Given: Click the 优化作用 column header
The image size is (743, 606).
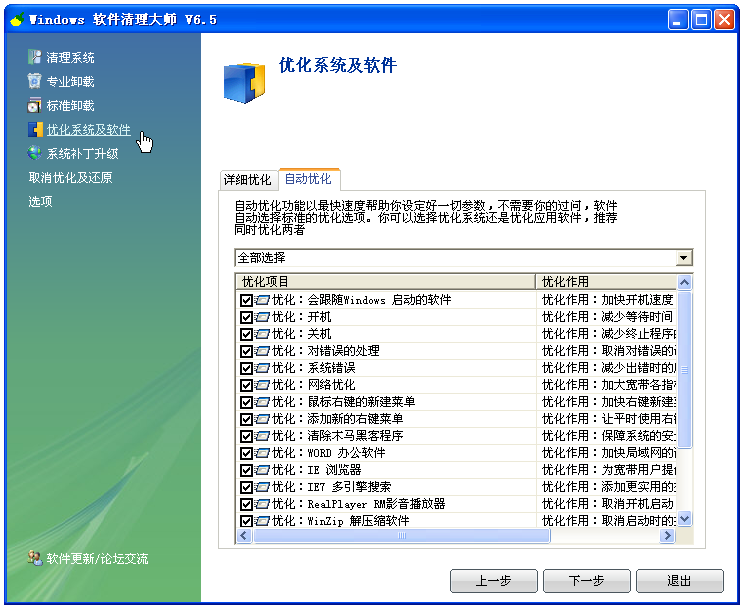Looking at the screenshot, I should [x=607, y=282].
